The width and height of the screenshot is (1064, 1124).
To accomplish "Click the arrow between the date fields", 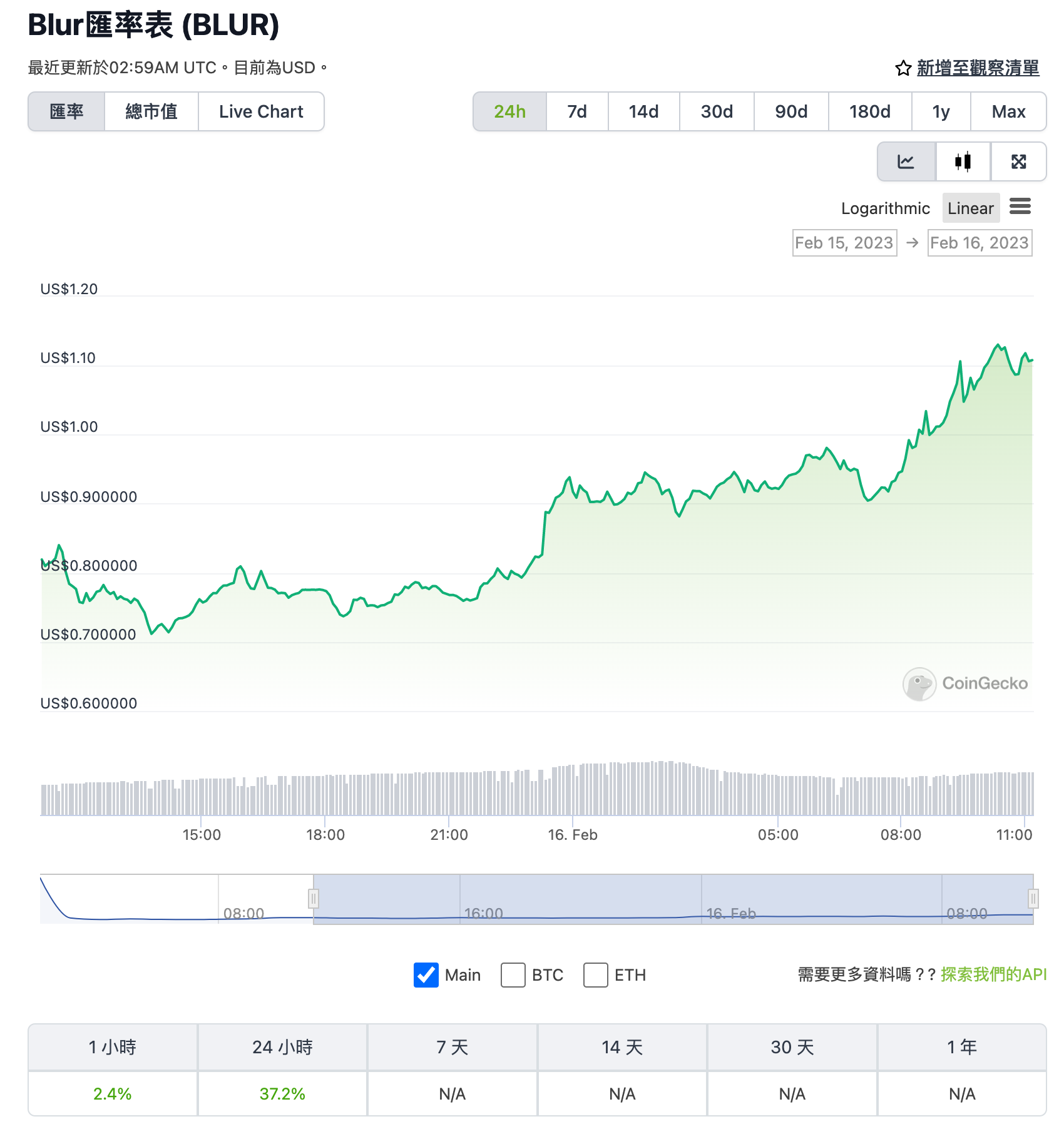I will click(x=911, y=243).
